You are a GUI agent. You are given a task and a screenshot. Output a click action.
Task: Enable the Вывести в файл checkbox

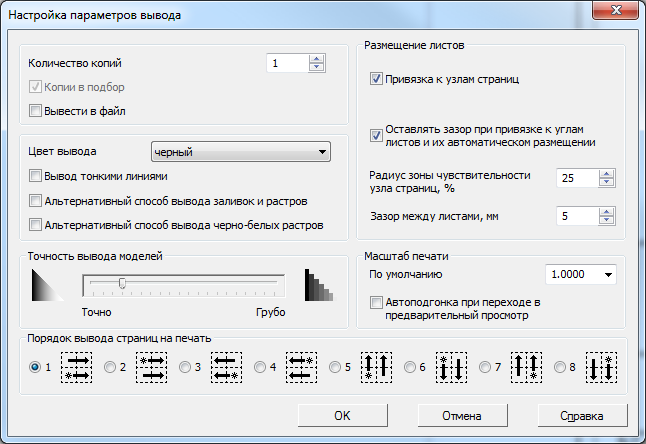(x=37, y=110)
